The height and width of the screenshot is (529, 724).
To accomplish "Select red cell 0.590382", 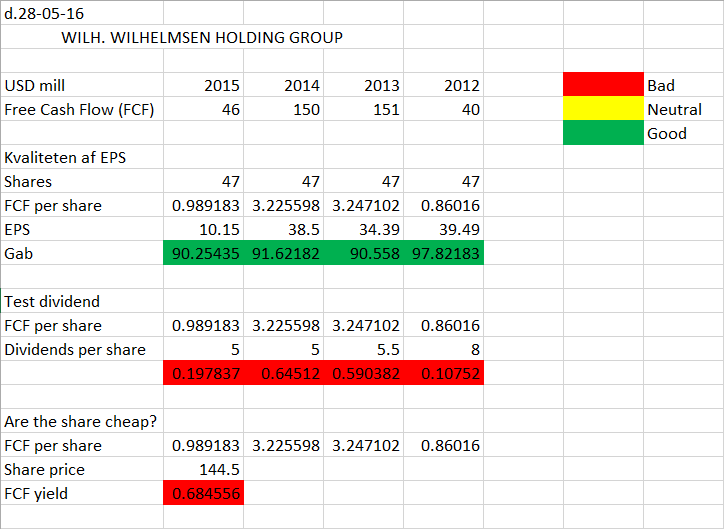I will (x=363, y=373).
